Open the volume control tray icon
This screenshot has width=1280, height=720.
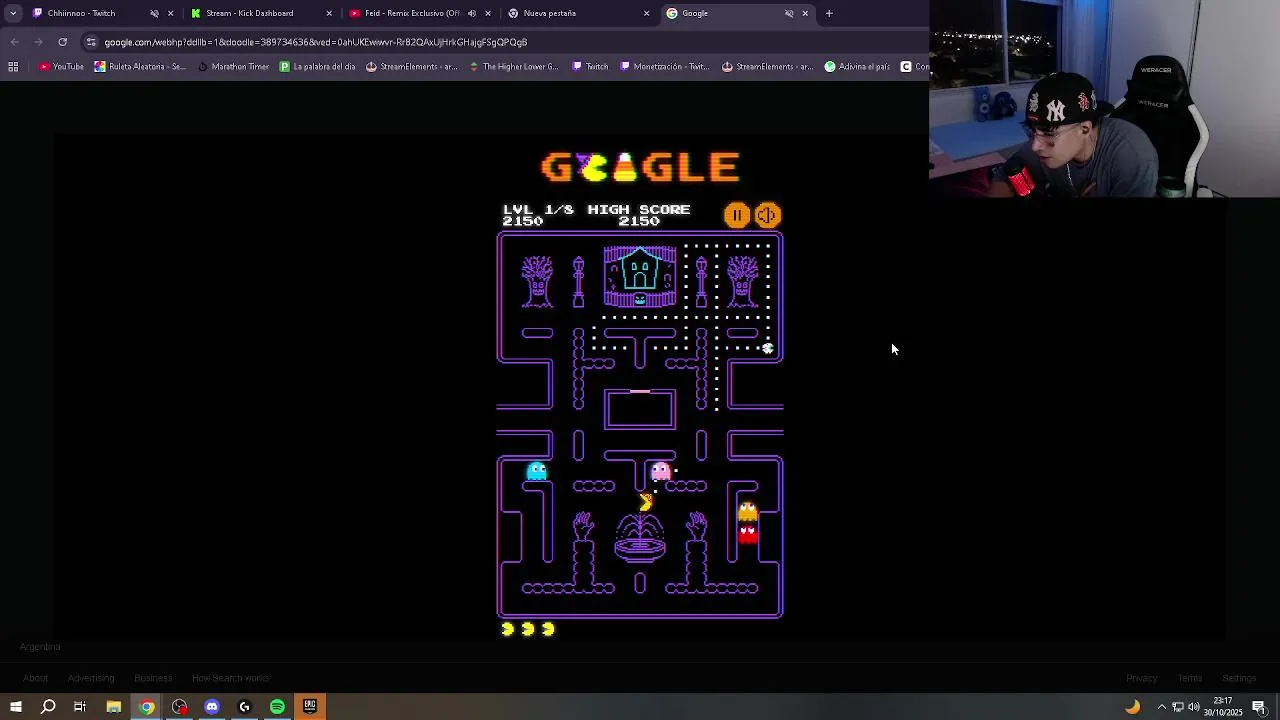click(x=1194, y=707)
